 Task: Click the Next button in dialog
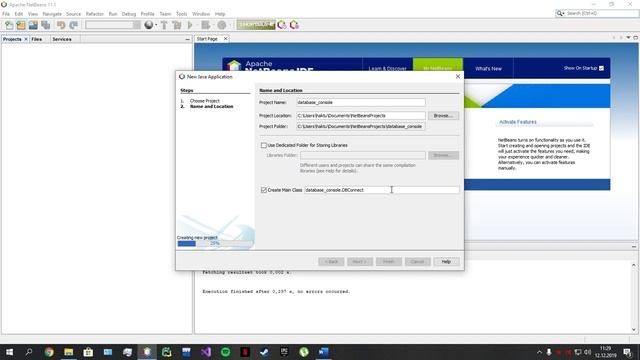tap(360, 262)
